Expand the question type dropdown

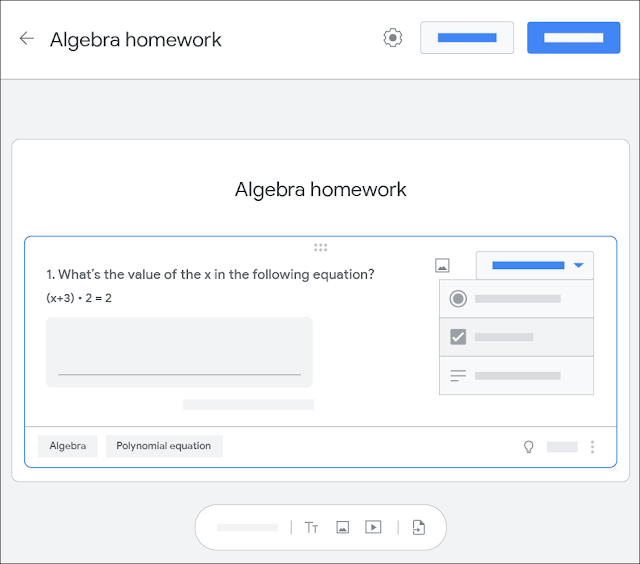(535, 265)
